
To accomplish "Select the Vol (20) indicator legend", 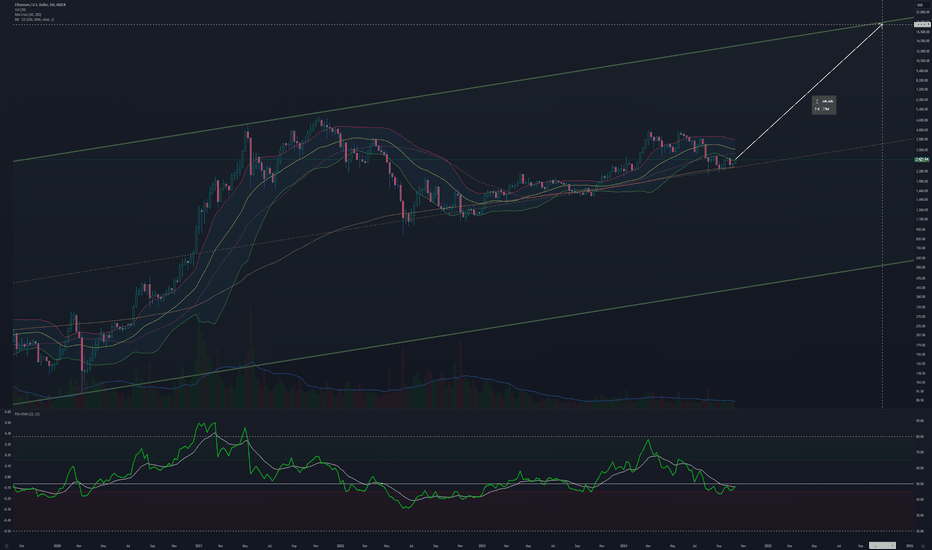I will tap(20, 10).
